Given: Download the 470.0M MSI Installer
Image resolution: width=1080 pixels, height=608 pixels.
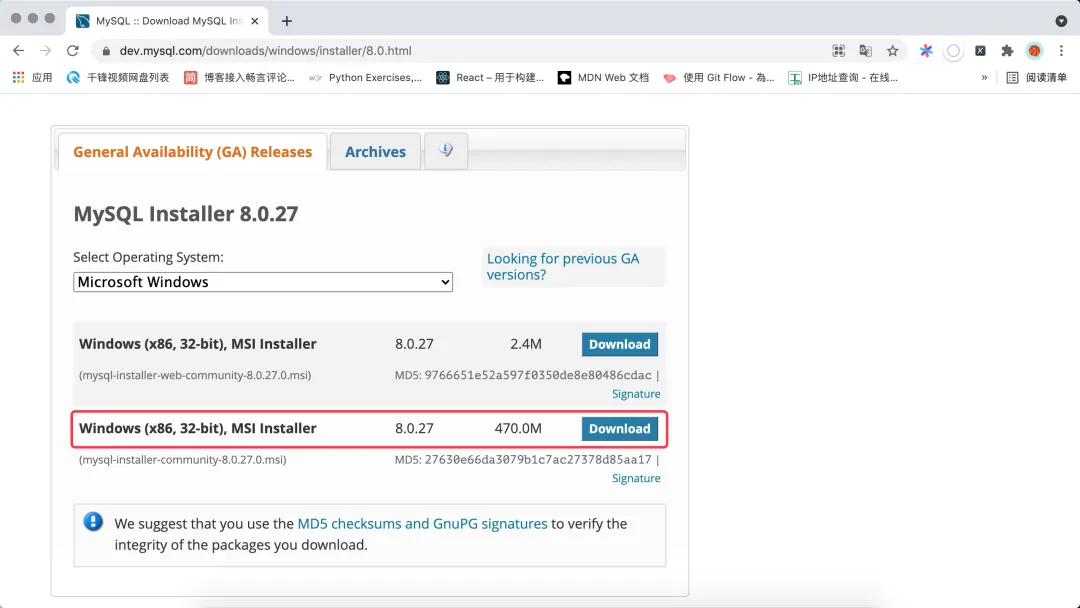Looking at the screenshot, I should (619, 428).
